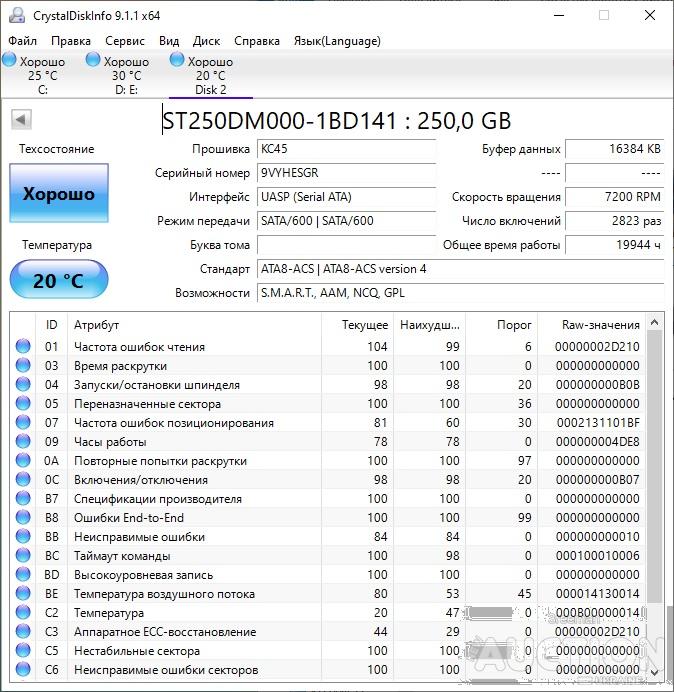Click status orb for Часы работы
674x692 pixels.
[x=23, y=441]
